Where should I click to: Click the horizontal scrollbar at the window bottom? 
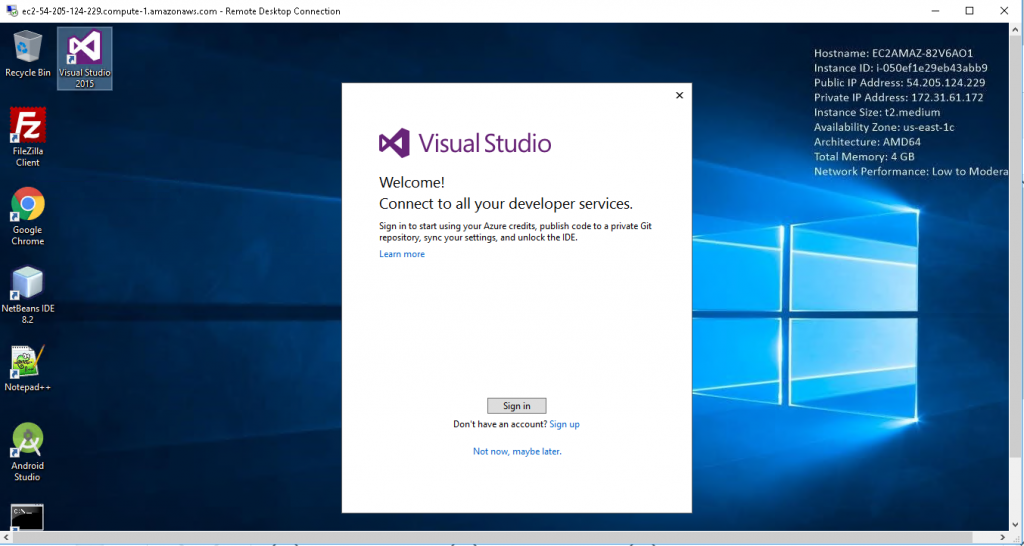500,541
